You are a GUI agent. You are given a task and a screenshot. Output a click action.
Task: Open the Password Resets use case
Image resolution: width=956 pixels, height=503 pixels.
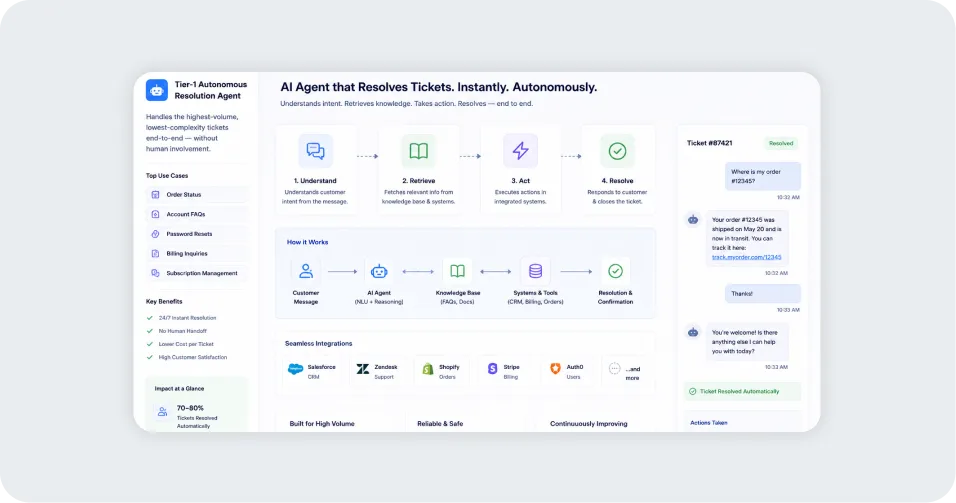click(198, 234)
